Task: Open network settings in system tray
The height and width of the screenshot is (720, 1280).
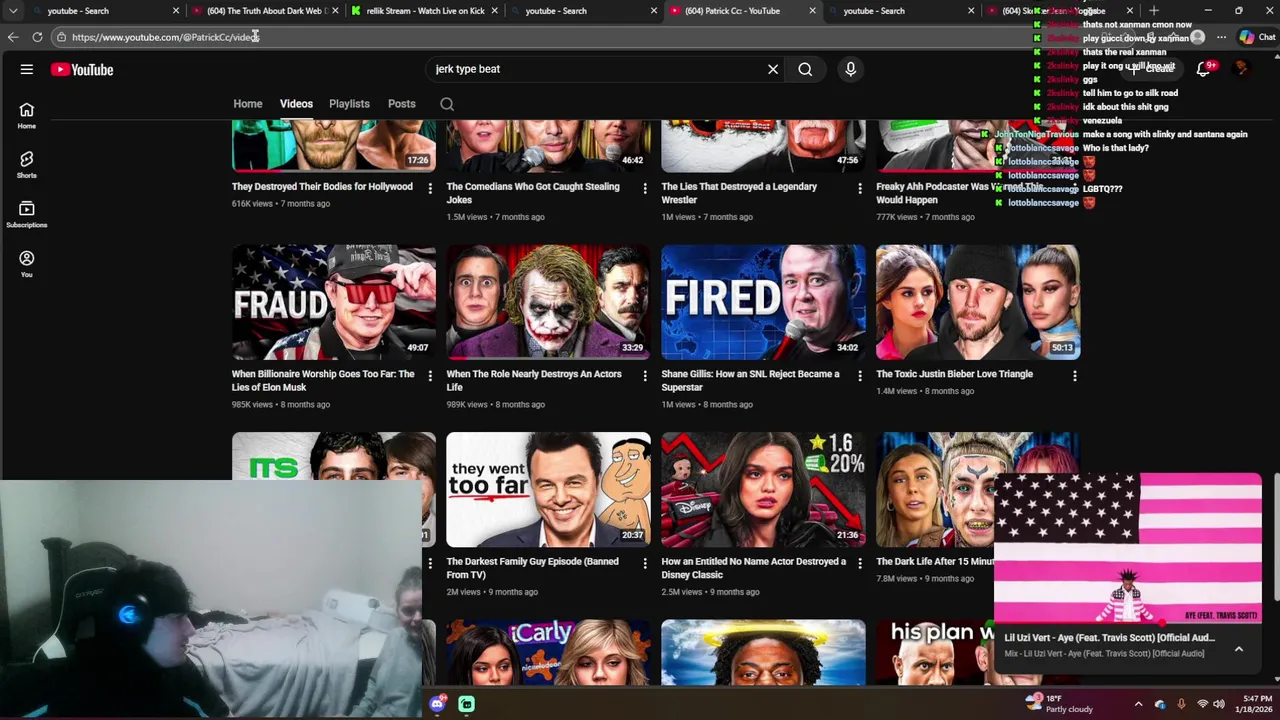Action: pos(1203,704)
